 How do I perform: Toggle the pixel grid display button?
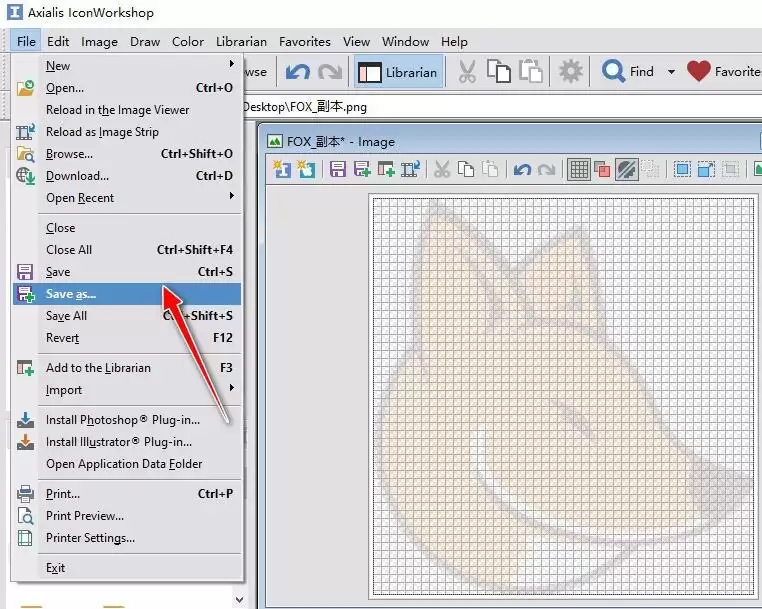[578, 169]
